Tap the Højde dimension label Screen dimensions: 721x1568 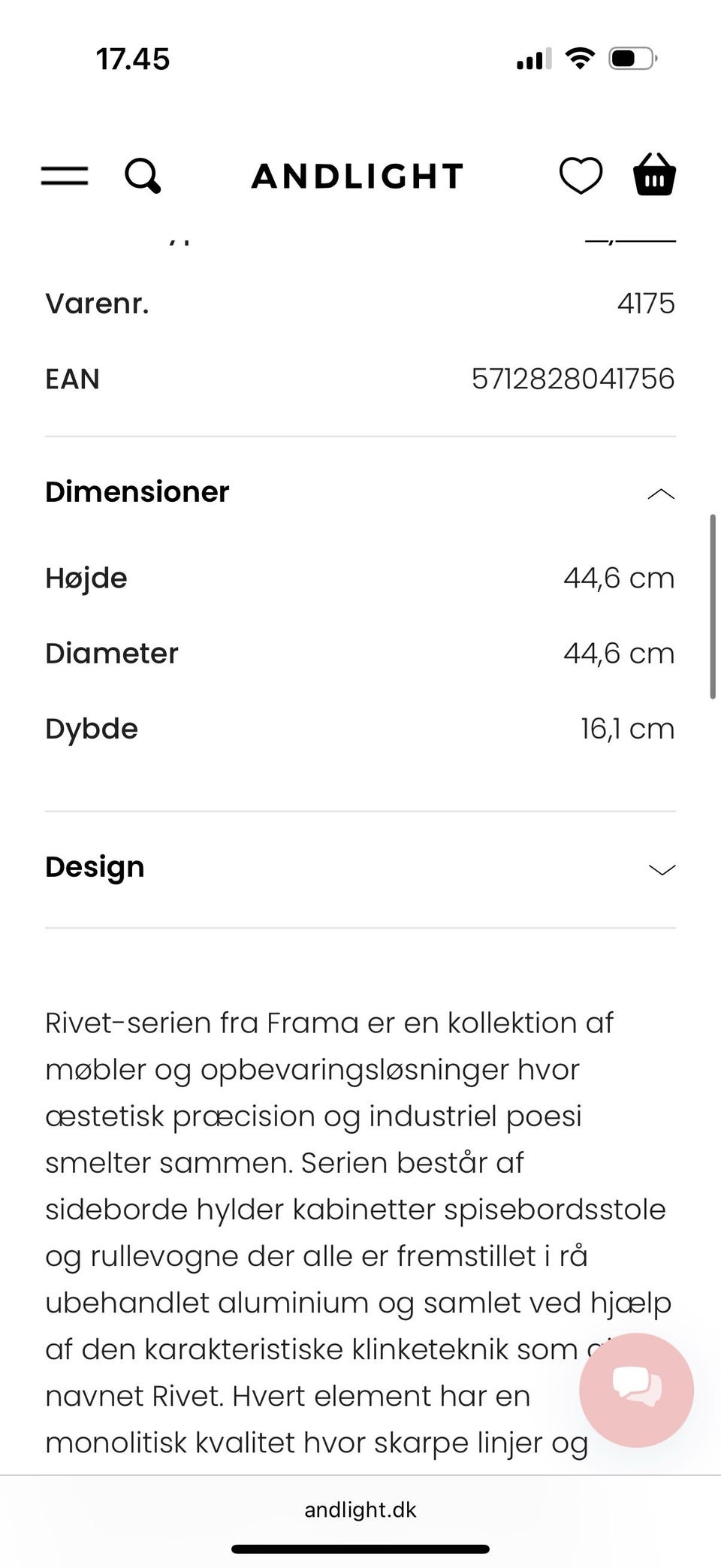[86, 578]
